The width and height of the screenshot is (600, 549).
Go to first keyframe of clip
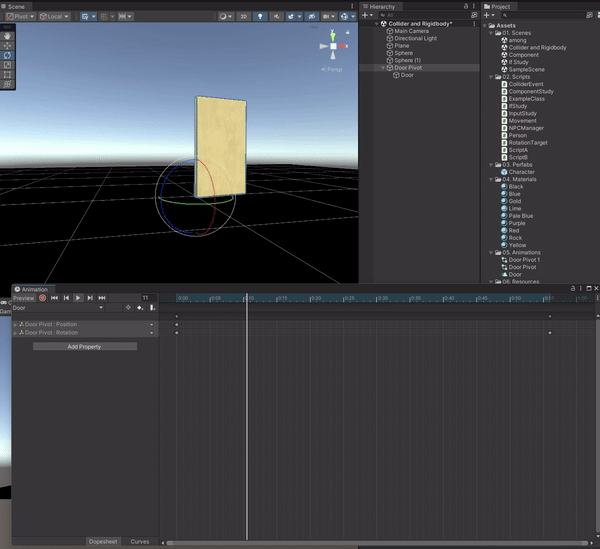pos(54,298)
